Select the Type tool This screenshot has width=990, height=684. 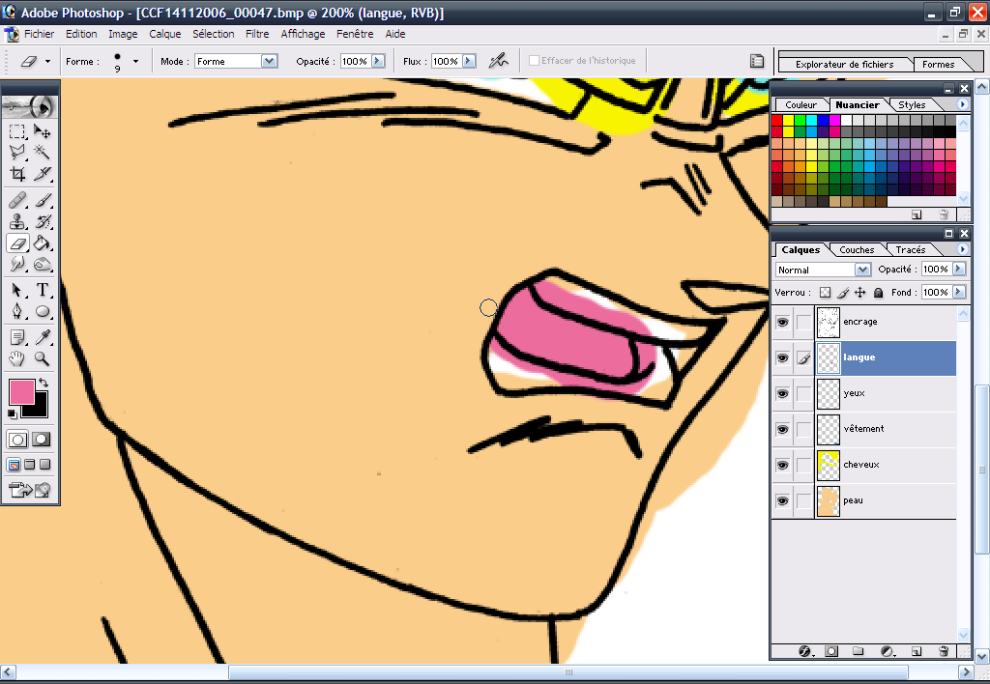tap(42, 291)
